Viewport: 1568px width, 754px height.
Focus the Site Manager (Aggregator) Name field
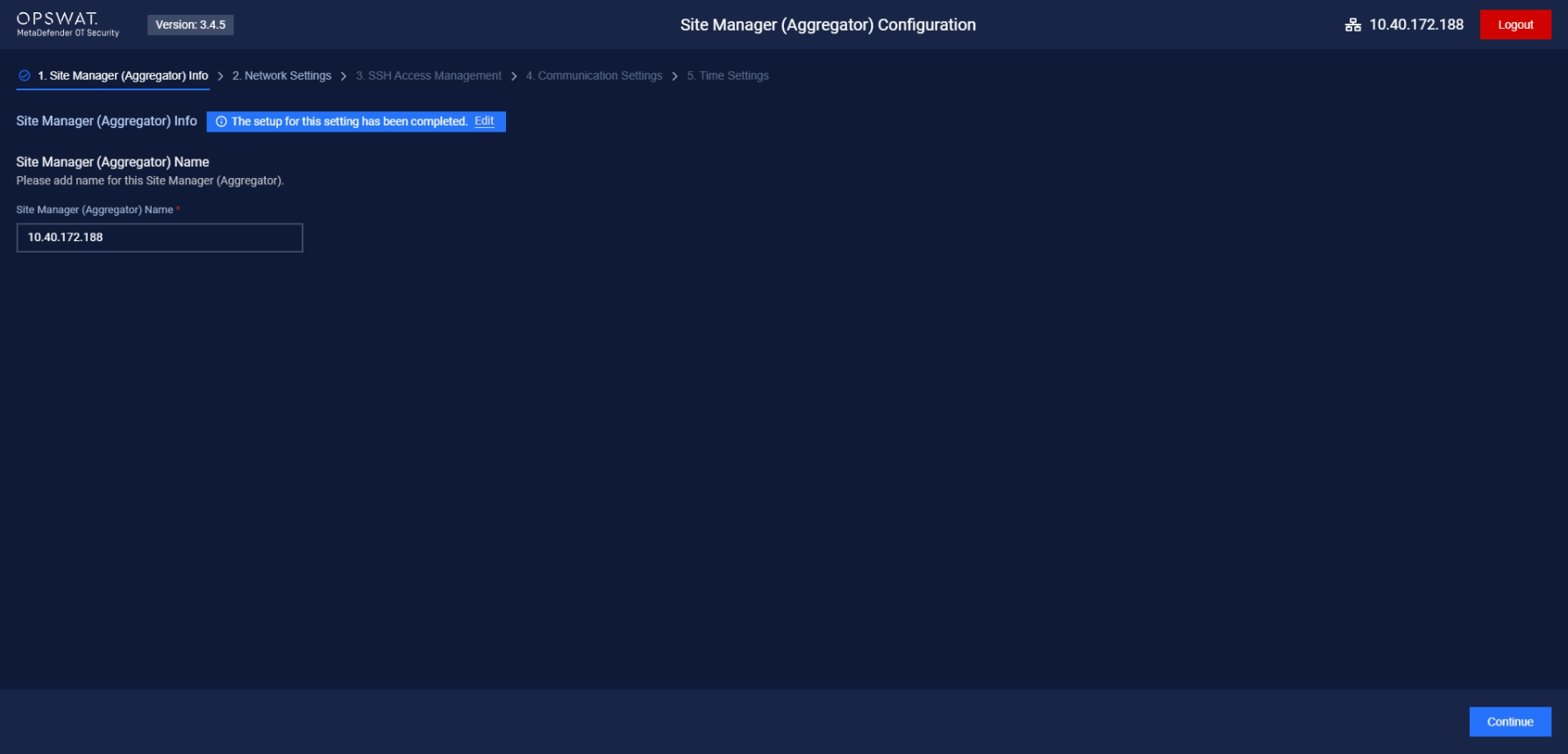[x=160, y=238]
